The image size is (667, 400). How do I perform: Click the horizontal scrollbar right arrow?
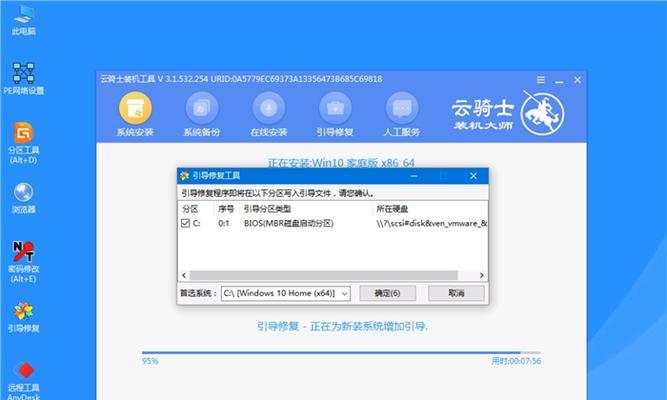(x=482, y=275)
